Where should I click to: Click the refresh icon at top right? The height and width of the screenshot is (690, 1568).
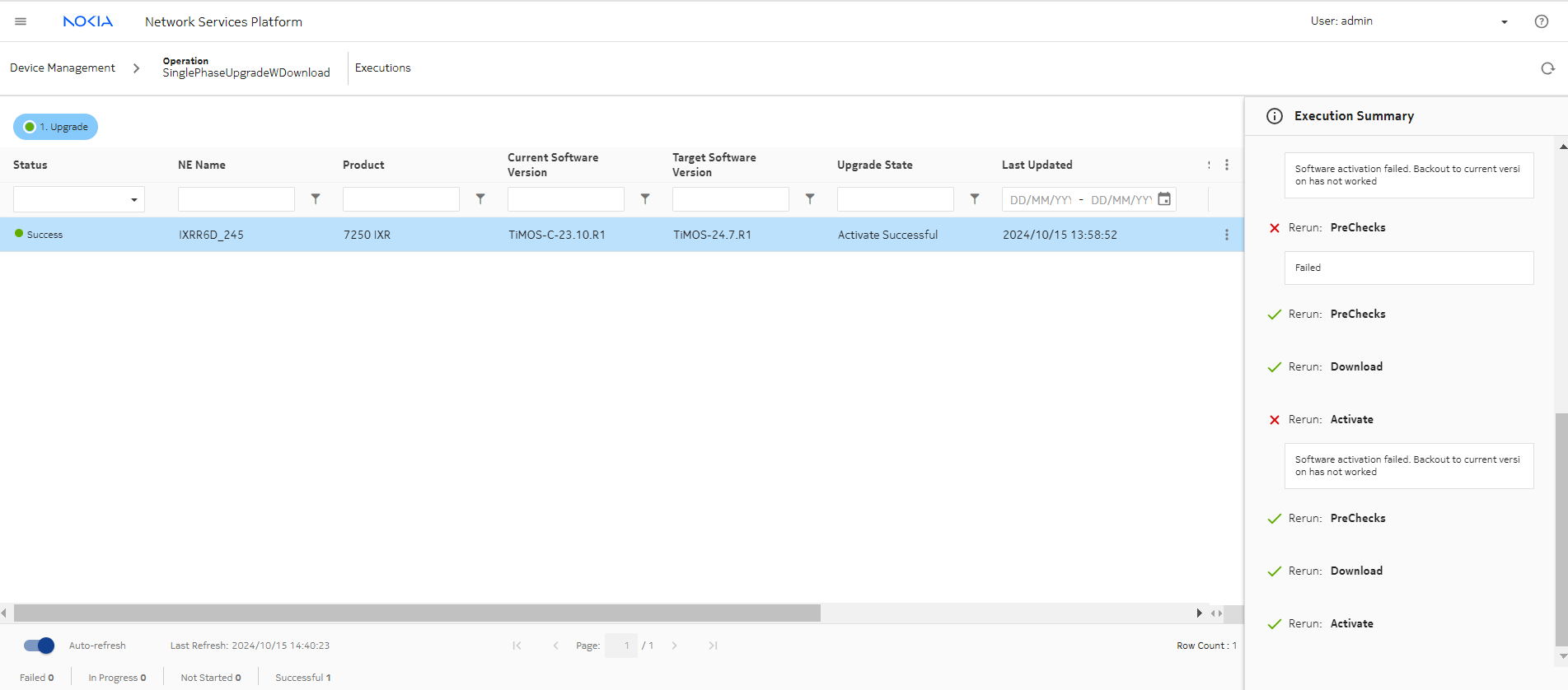(x=1547, y=68)
